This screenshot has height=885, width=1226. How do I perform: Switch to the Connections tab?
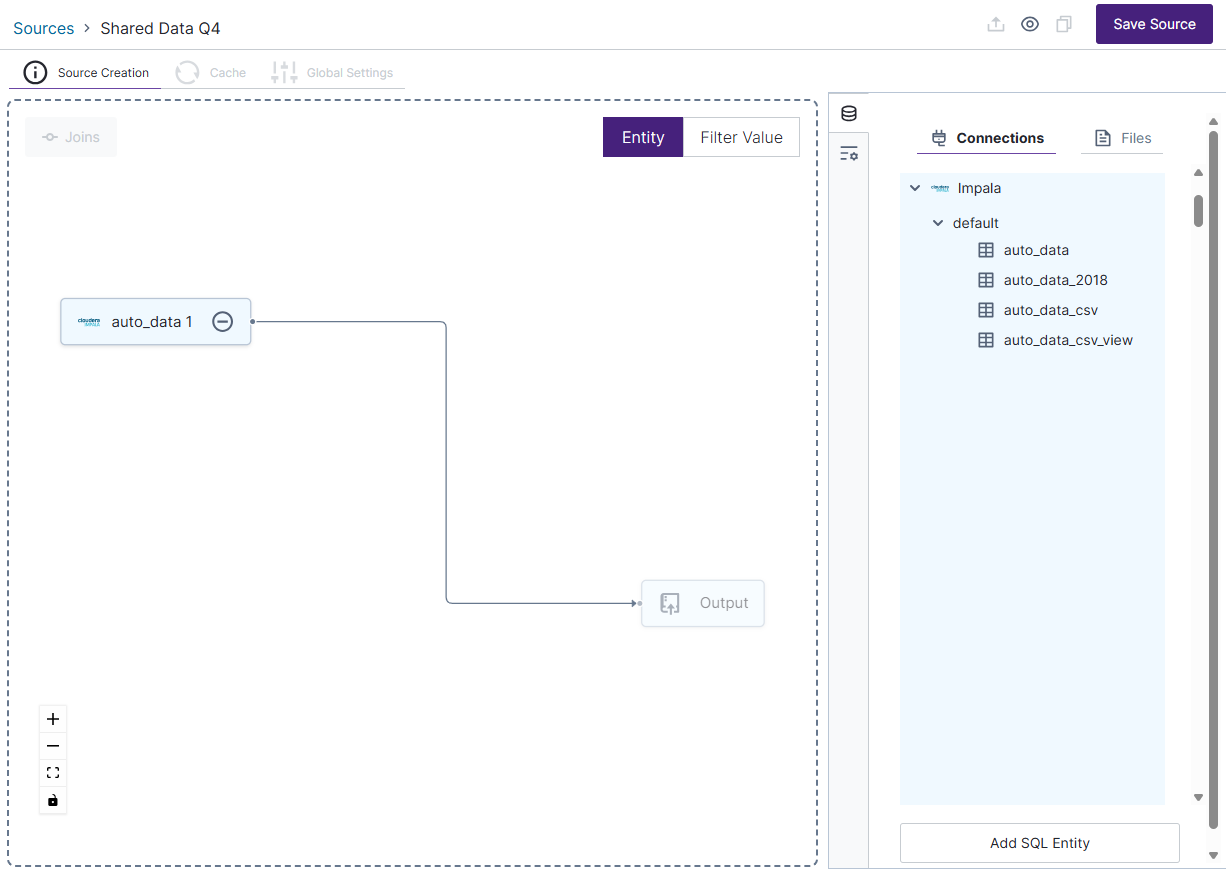tap(986, 138)
